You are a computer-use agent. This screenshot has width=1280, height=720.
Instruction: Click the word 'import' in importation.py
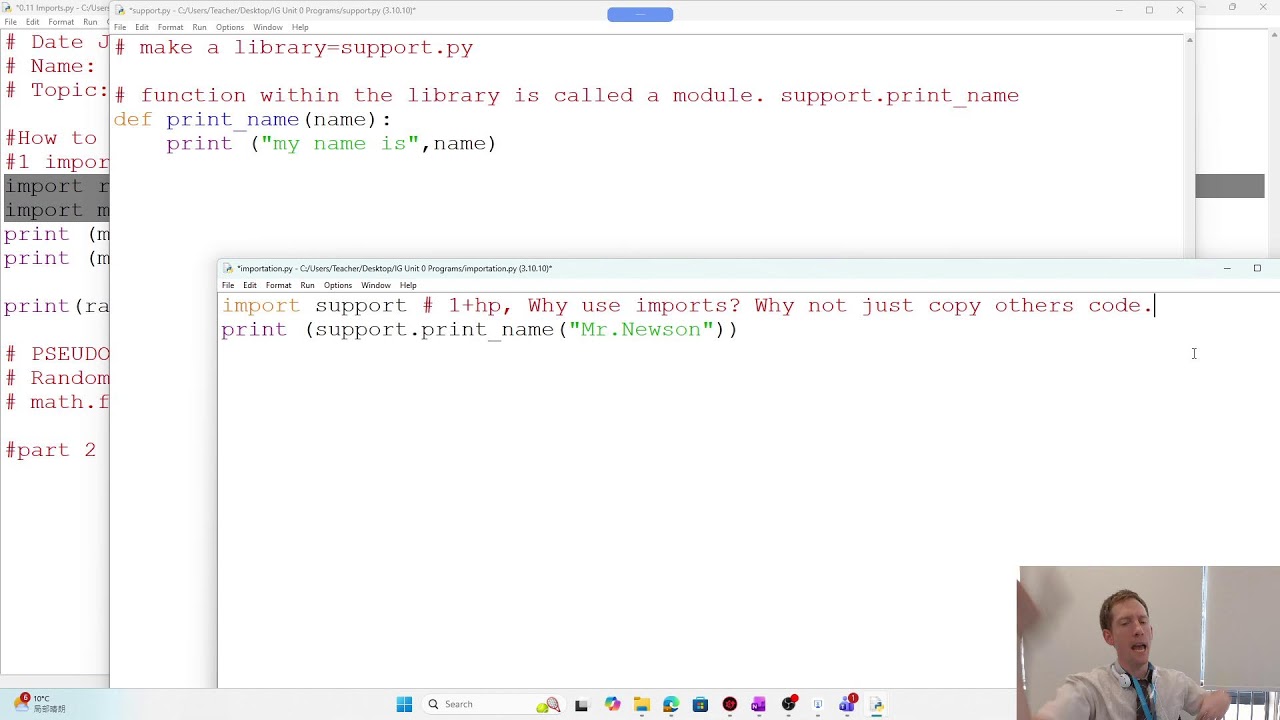point(260,305)
